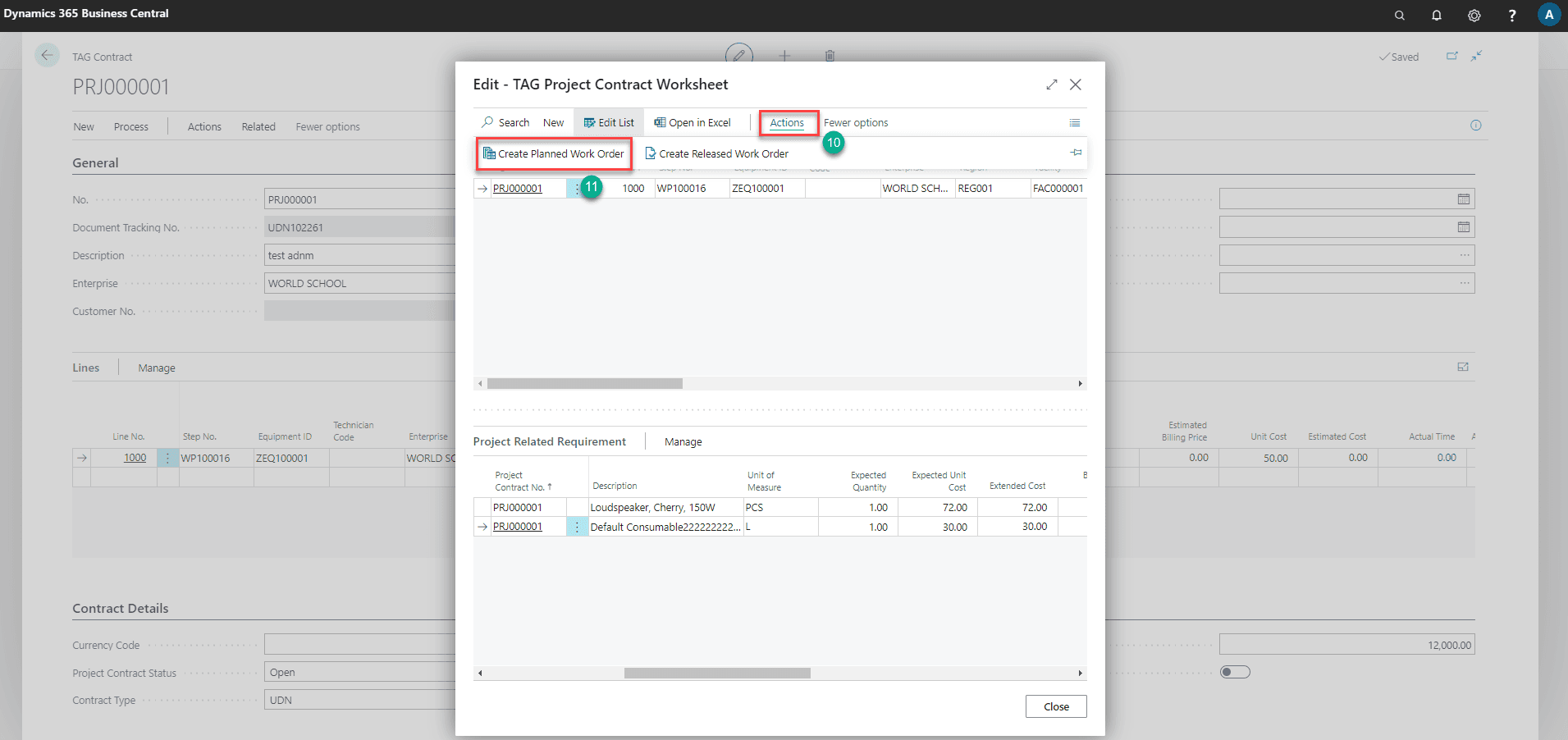1568x740 pixels.
Task: Open lookup ellipsis beside Description row field
Action: point(1465,255)
